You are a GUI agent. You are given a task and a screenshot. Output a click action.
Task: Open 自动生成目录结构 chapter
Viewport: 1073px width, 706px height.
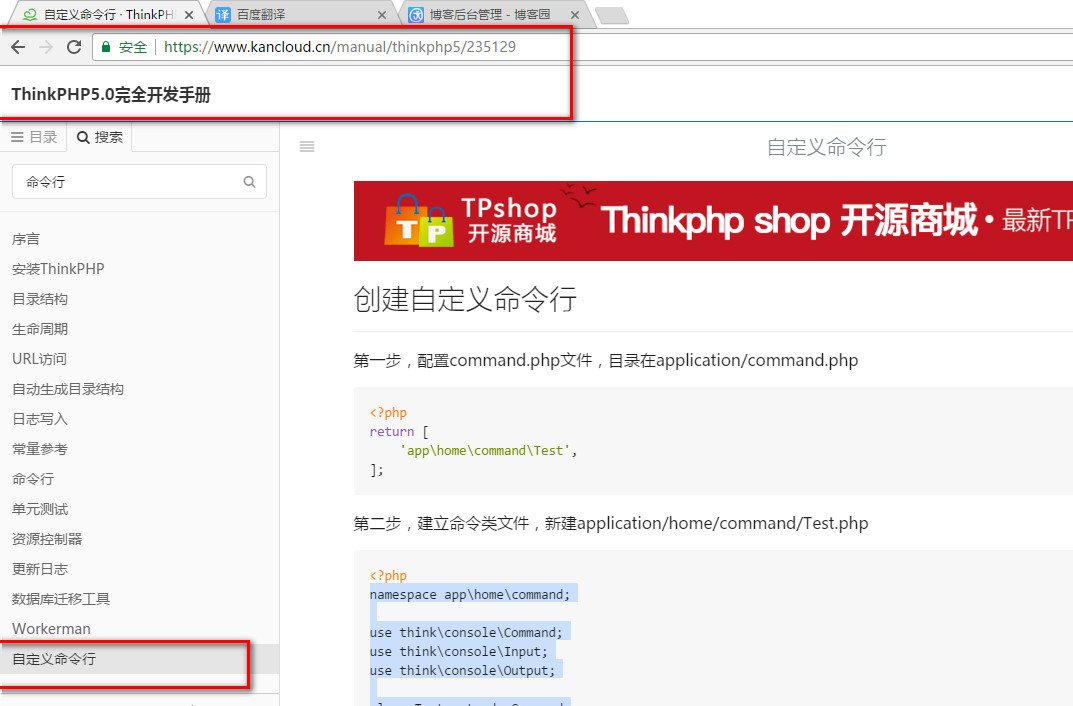(x=68, y=389)
